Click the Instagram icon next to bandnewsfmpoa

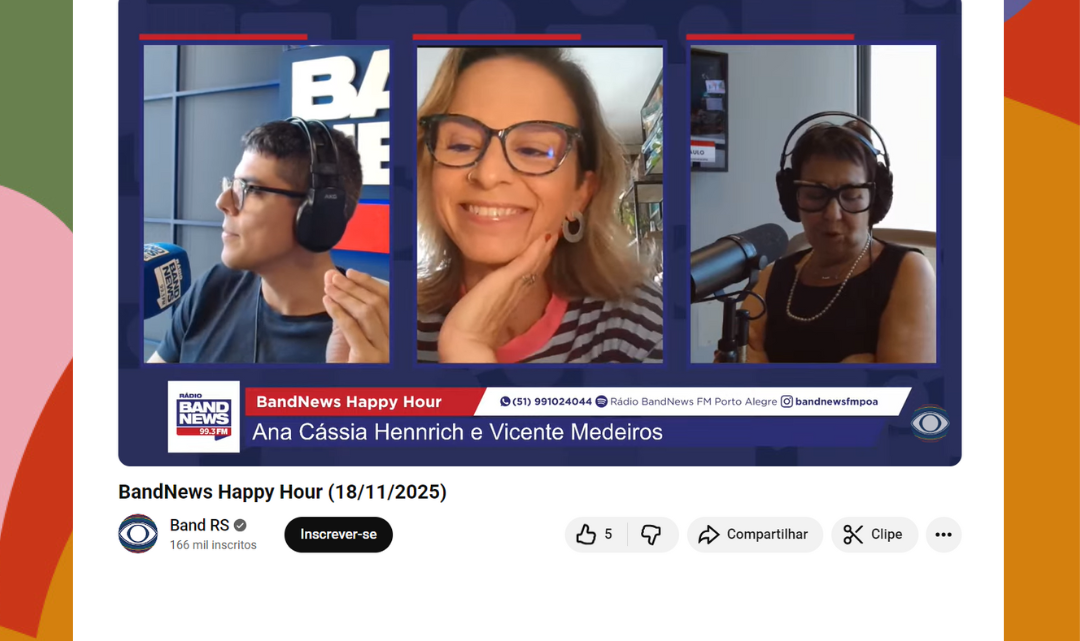point(785,402)
